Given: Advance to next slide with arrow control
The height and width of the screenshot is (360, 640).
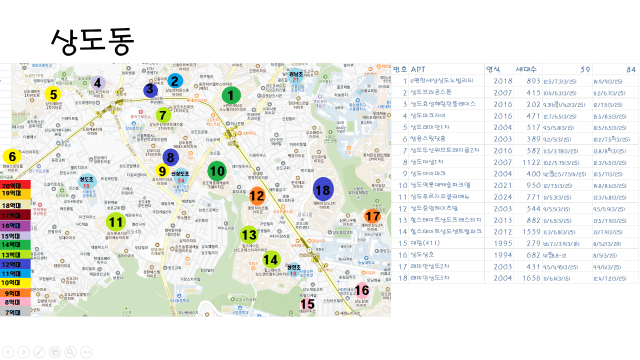Looking at the screenshot, I should 23,352.
